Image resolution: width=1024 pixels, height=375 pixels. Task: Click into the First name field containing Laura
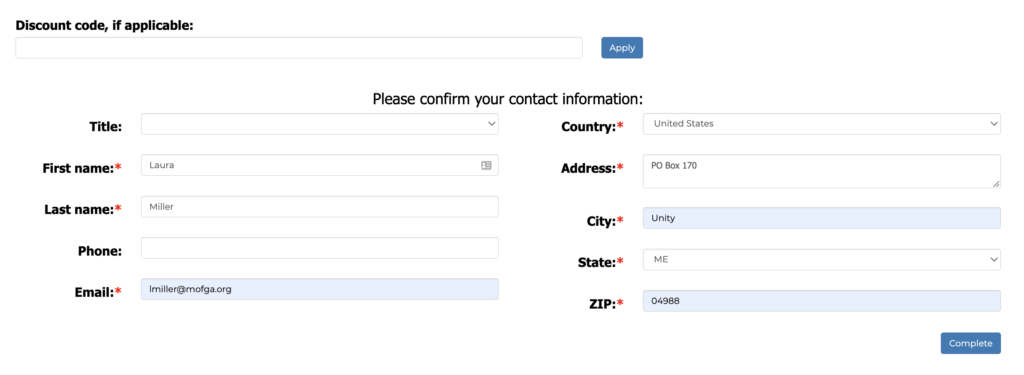pyautogui.click(x=320, y=165)
